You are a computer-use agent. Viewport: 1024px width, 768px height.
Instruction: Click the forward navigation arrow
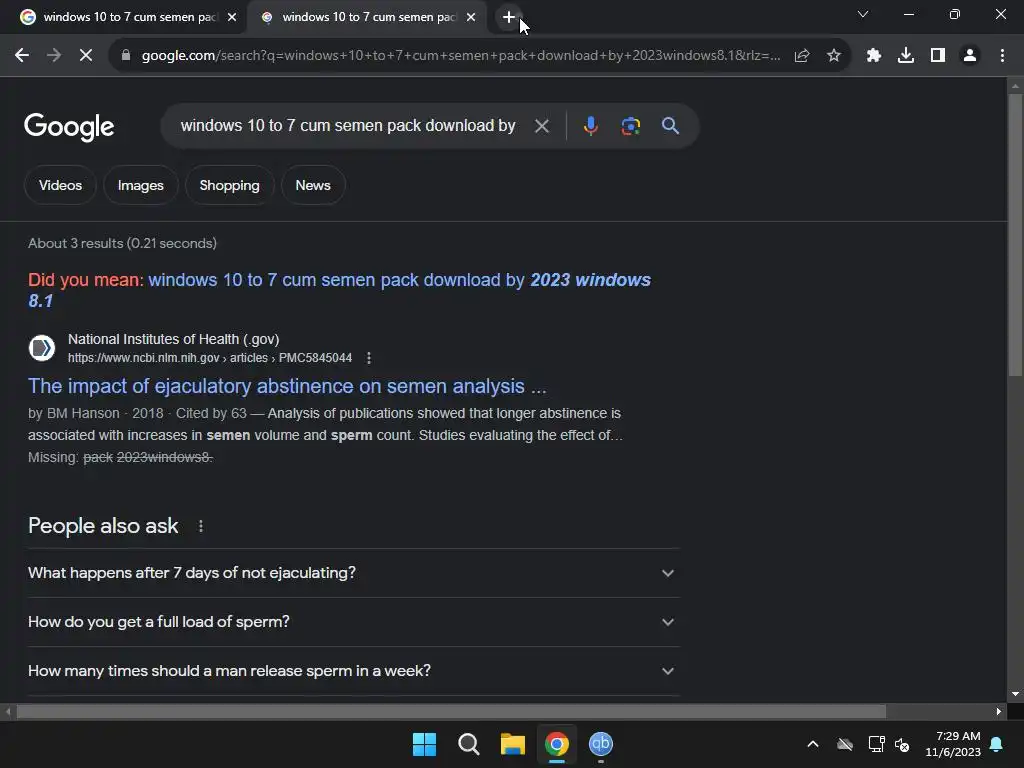pos(54,56)
